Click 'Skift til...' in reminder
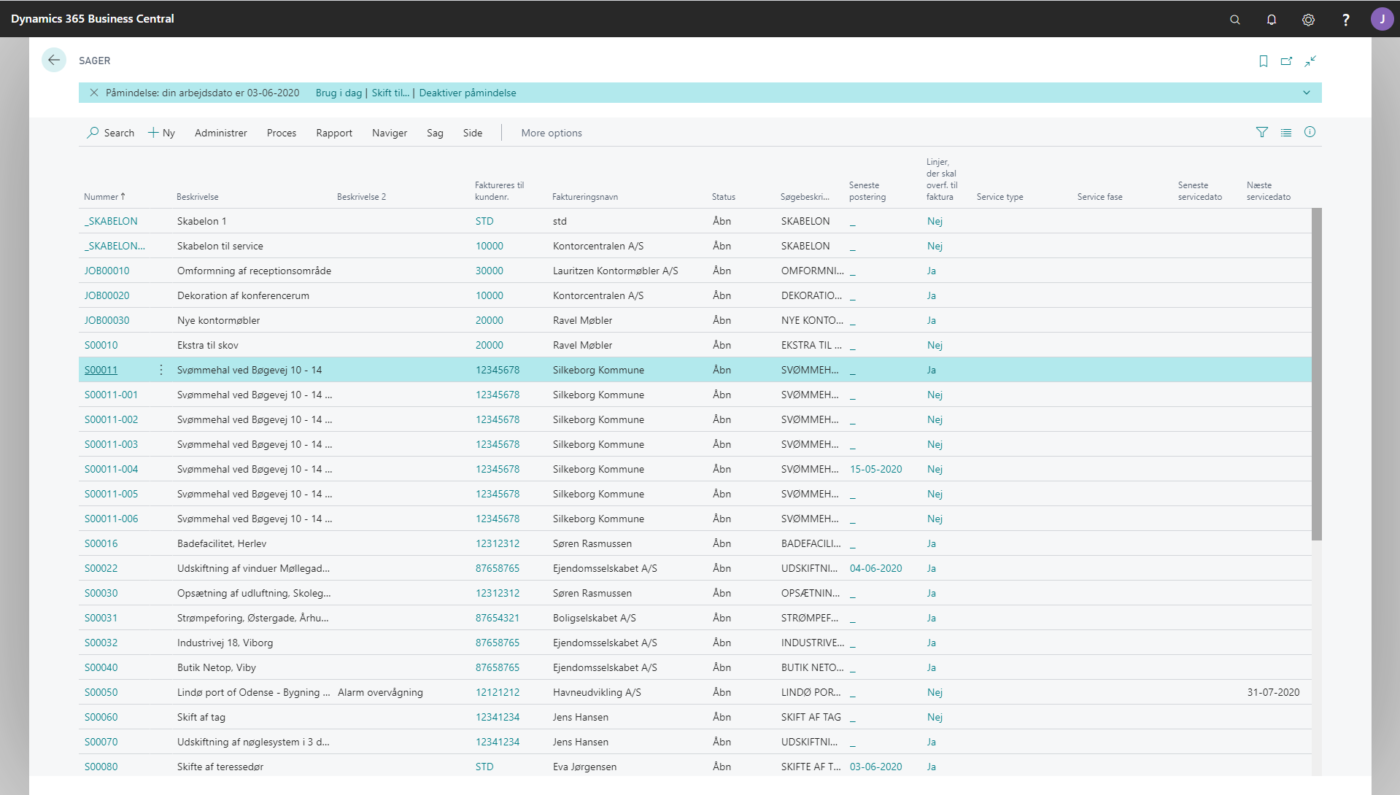Image resolution: width=1400 pixels, height=795 pixels. click(x=389, y=93)
